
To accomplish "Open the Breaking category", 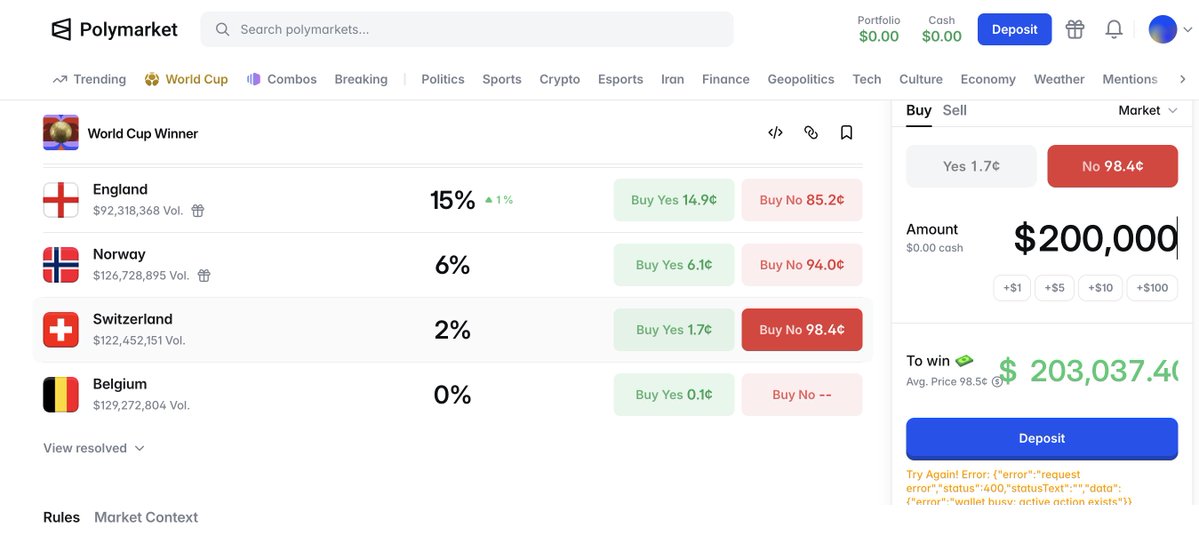I will 361,79.
